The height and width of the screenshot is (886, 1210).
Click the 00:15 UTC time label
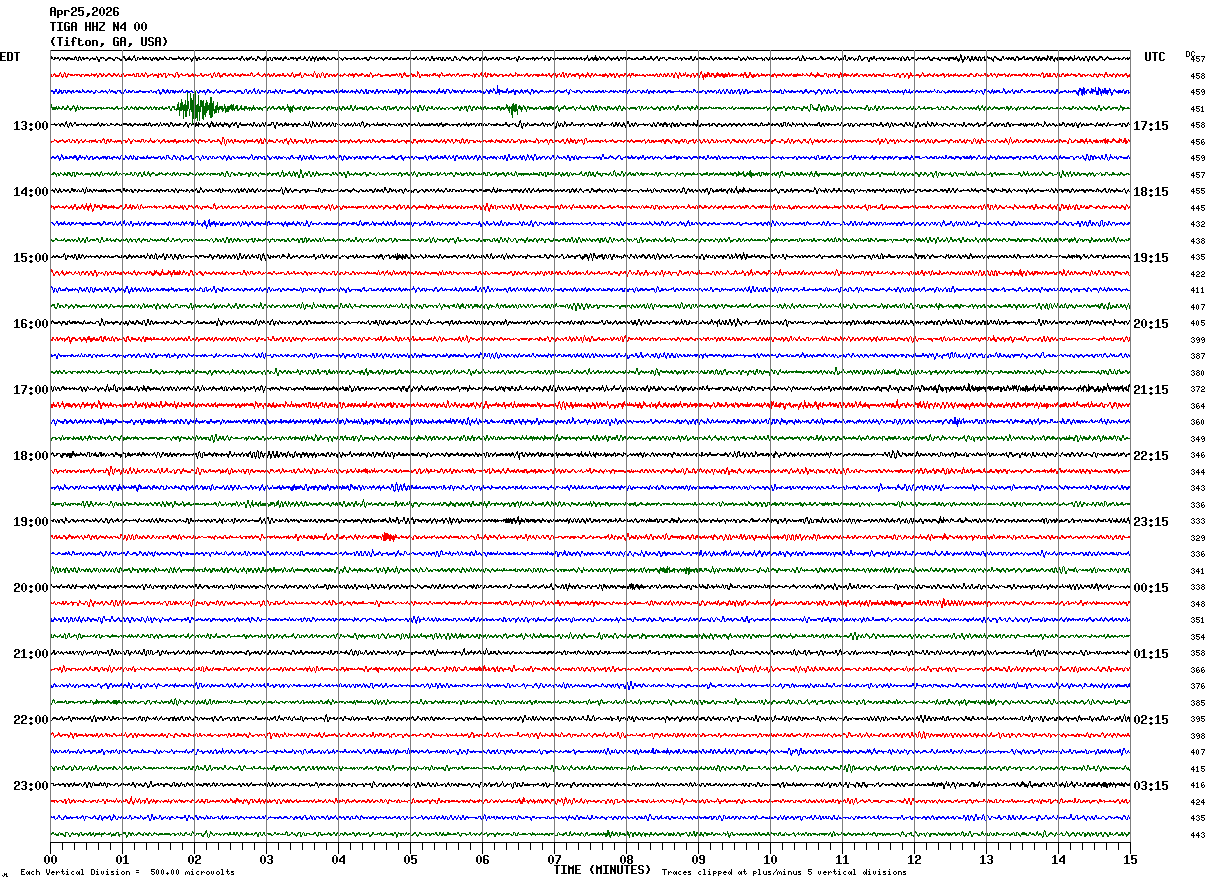point(1151,588)
